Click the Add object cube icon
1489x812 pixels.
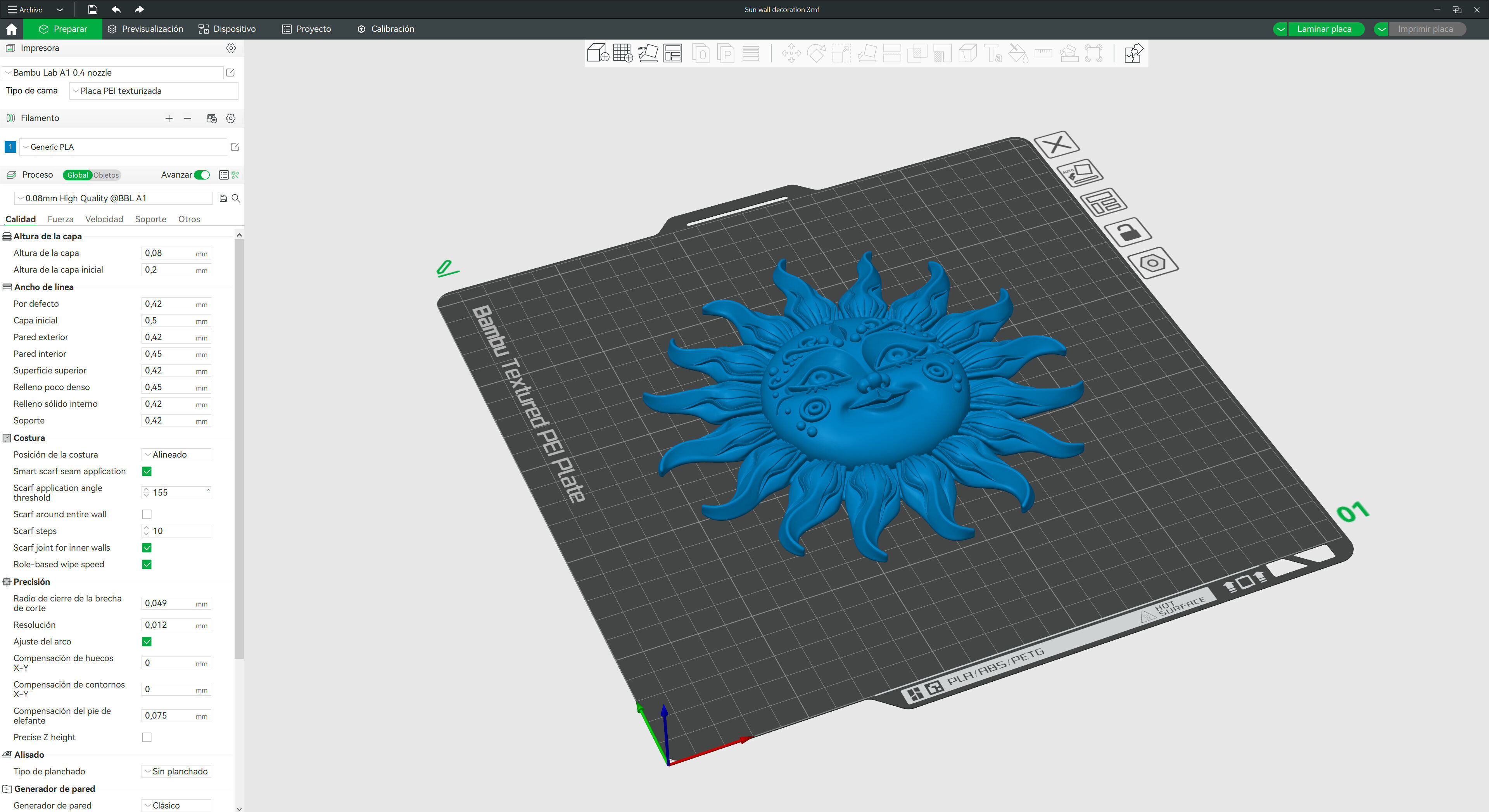point(598,53)
